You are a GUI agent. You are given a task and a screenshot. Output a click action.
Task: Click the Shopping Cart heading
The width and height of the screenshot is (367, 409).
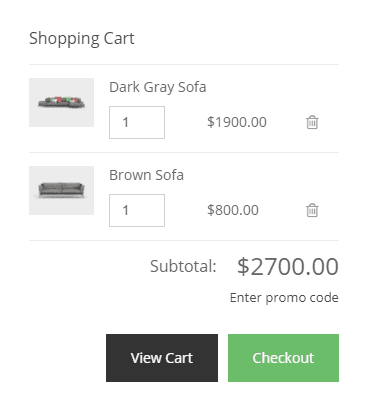coord(82,39)
